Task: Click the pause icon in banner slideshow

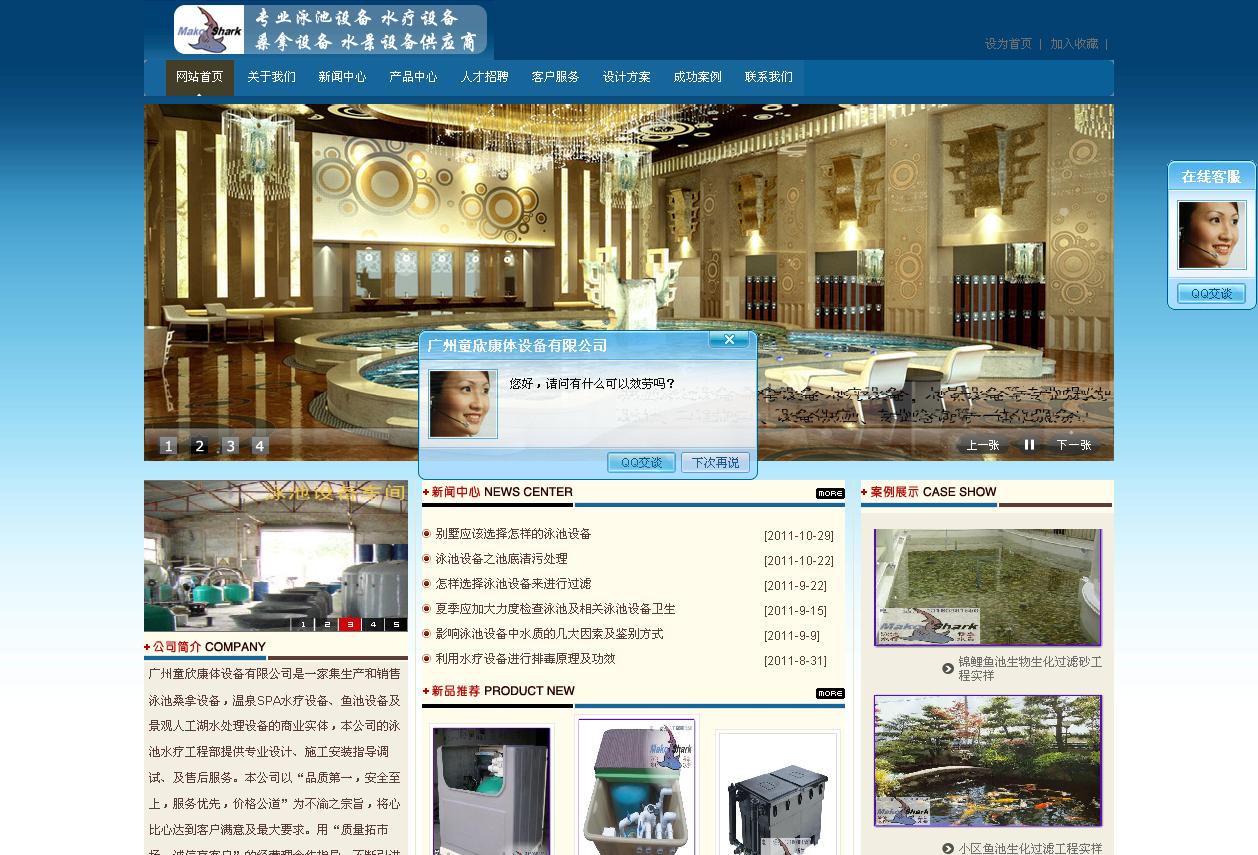Action: point(1029,445)
